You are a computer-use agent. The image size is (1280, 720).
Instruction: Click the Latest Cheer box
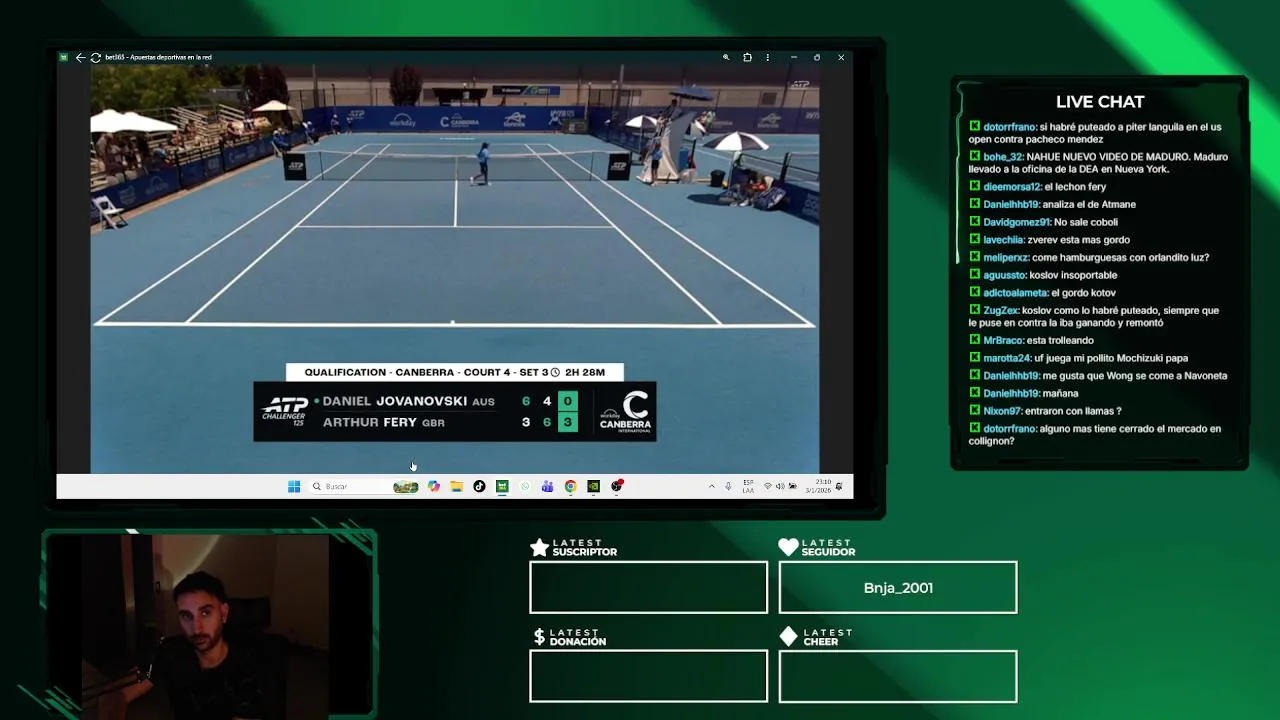click(x=898, y=676)
